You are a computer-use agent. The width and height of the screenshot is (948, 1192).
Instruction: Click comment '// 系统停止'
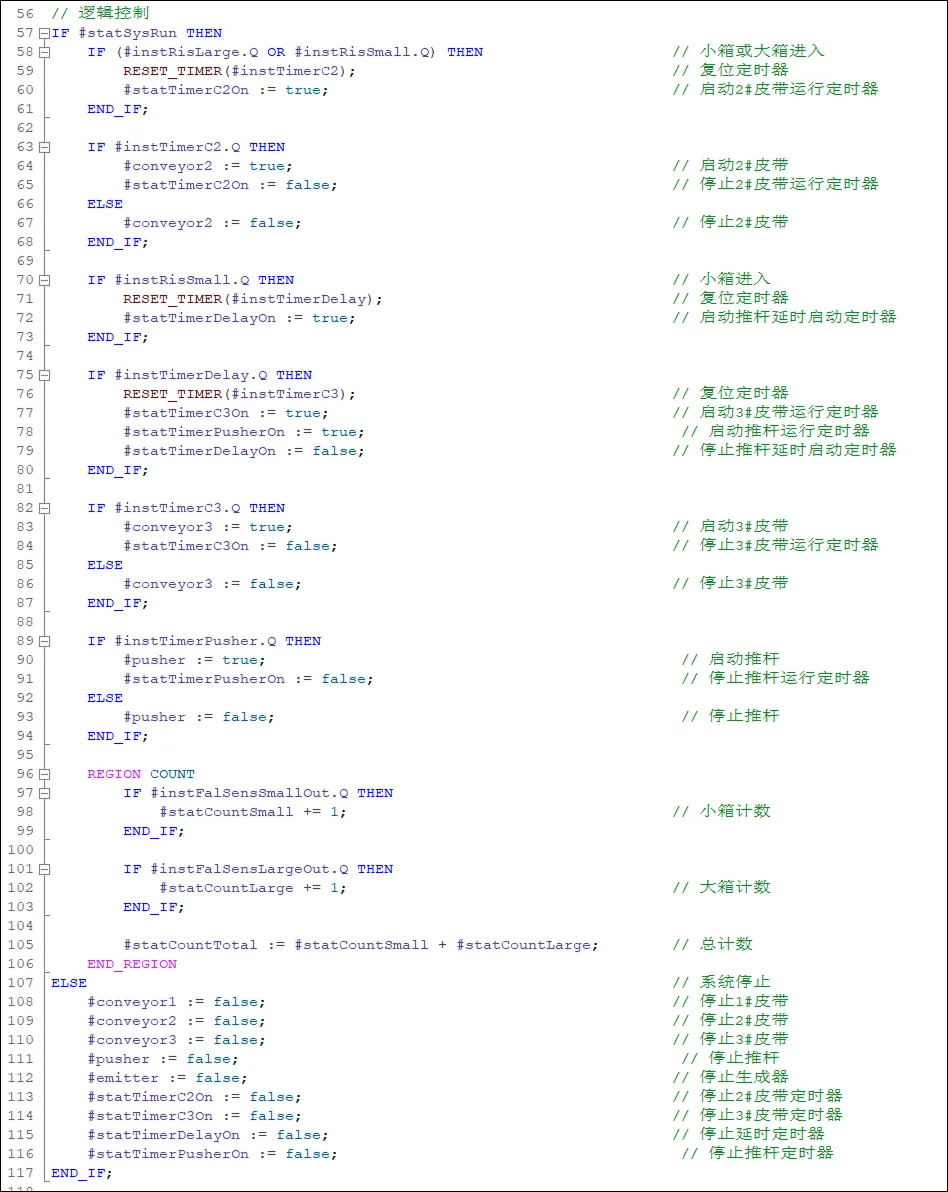point(721,983)
